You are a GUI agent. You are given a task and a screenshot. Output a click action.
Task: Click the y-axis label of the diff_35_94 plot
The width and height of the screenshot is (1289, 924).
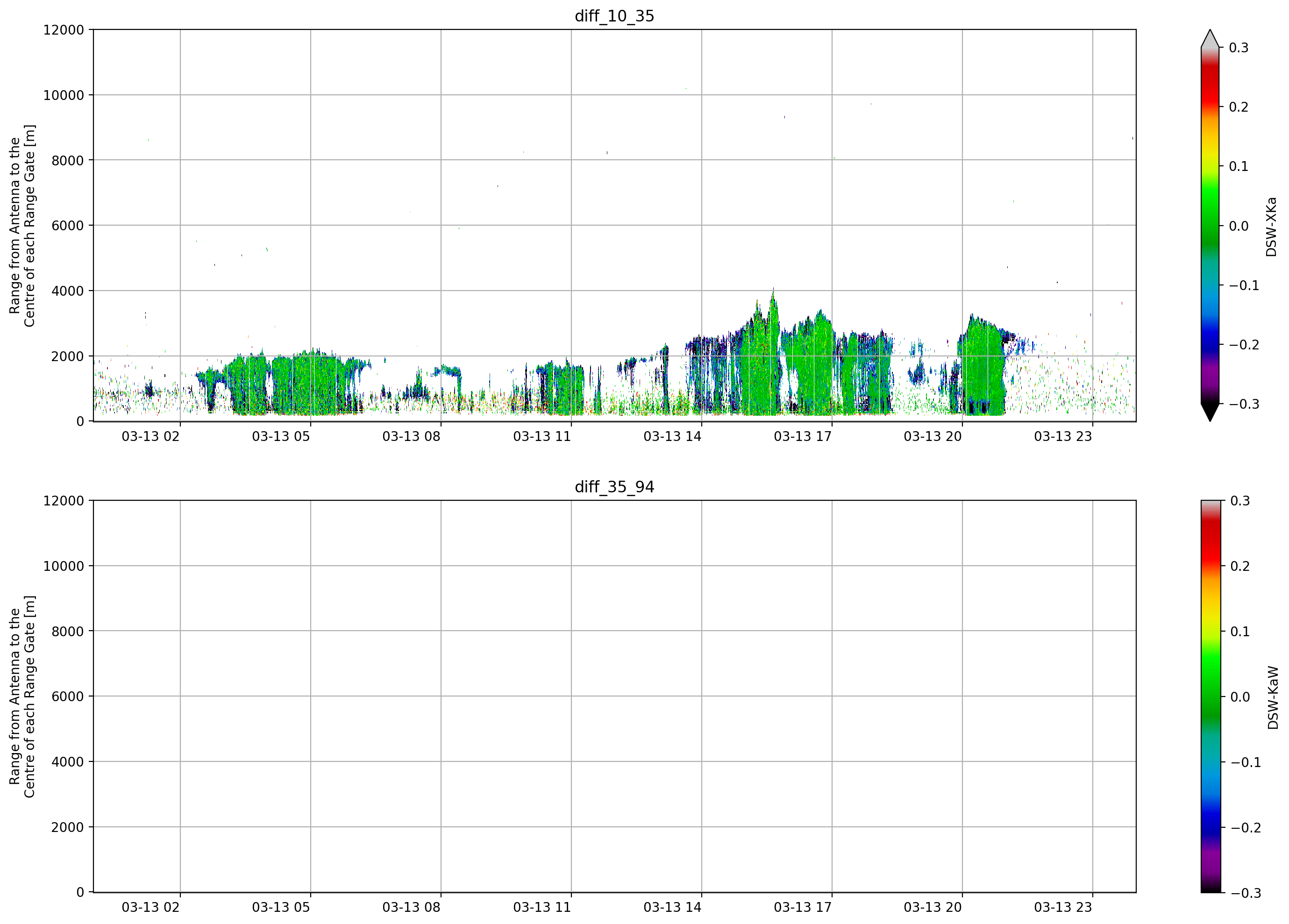(x=22, y=697)
